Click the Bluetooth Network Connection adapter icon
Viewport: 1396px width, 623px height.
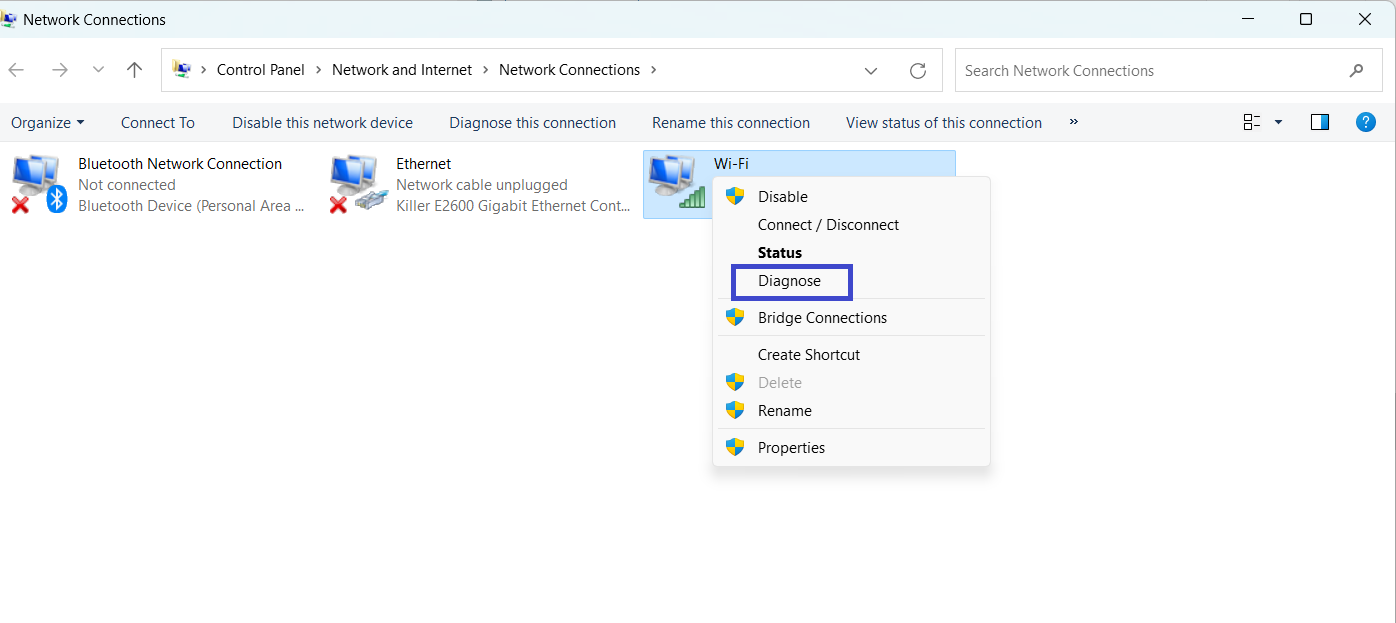pyautogui.click(x=38, y=184)
